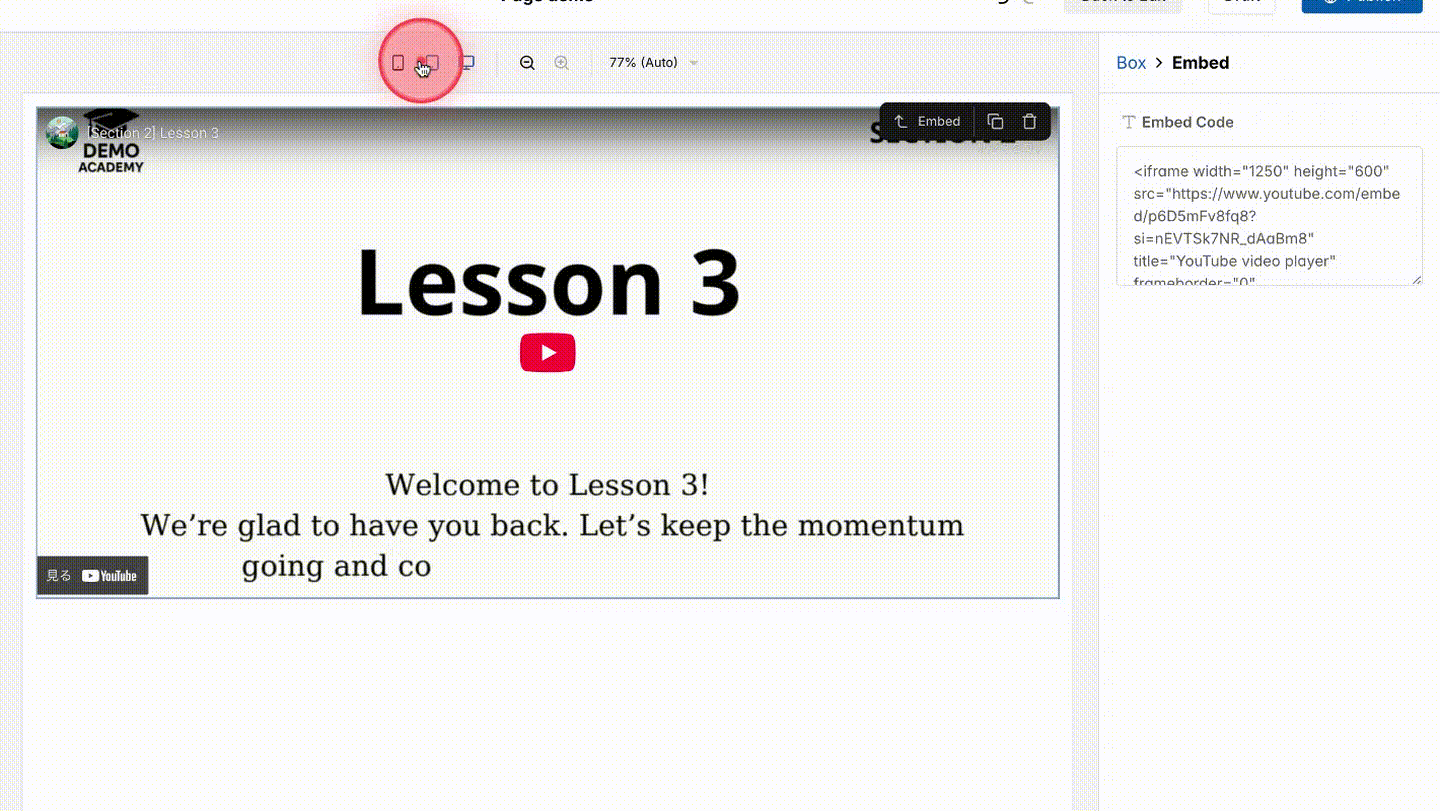Switch to mobile preview mode

tap(398, 62)
